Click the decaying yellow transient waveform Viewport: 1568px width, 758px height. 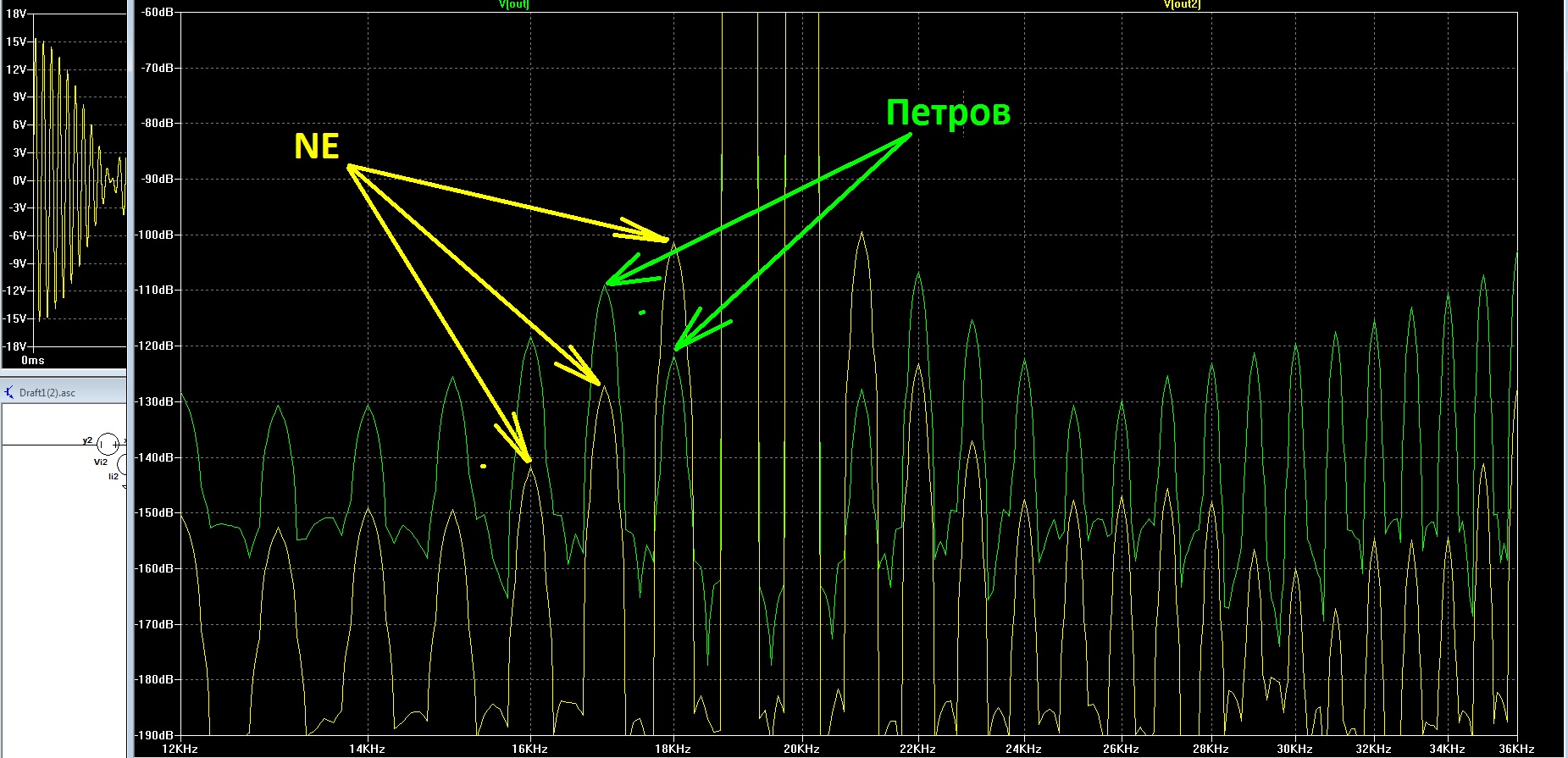pos(78,178)
